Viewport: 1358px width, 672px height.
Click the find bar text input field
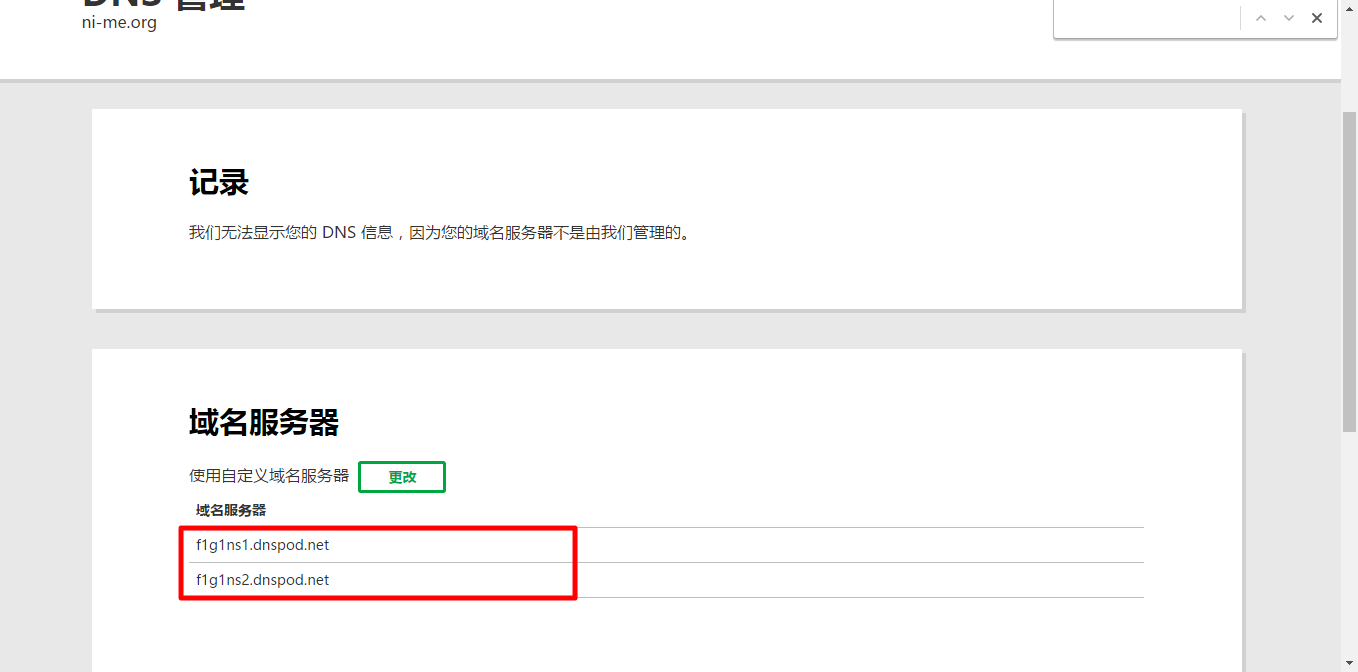pyautogui.click(x=1145, y=18)
